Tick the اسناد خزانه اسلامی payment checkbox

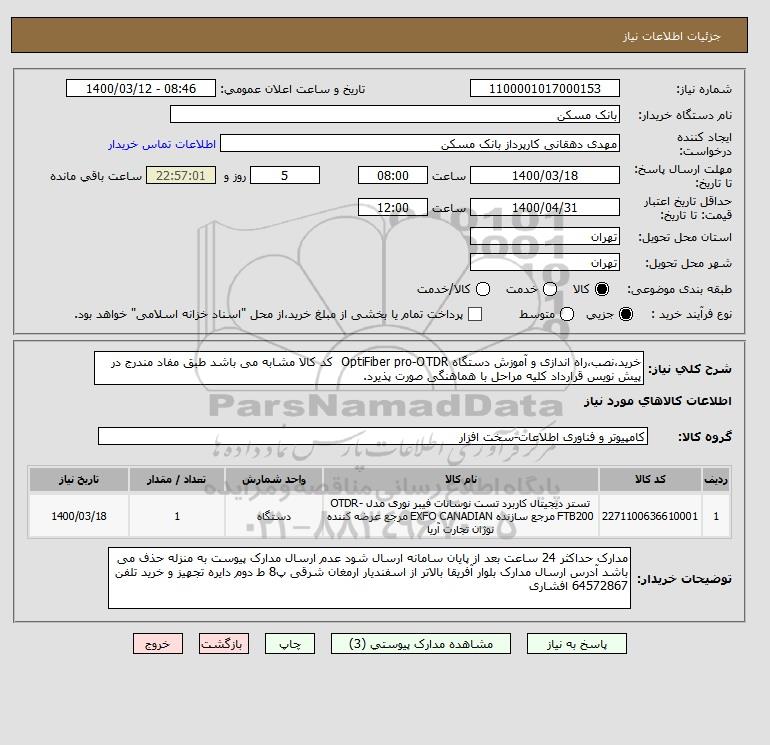click(475, 314)
